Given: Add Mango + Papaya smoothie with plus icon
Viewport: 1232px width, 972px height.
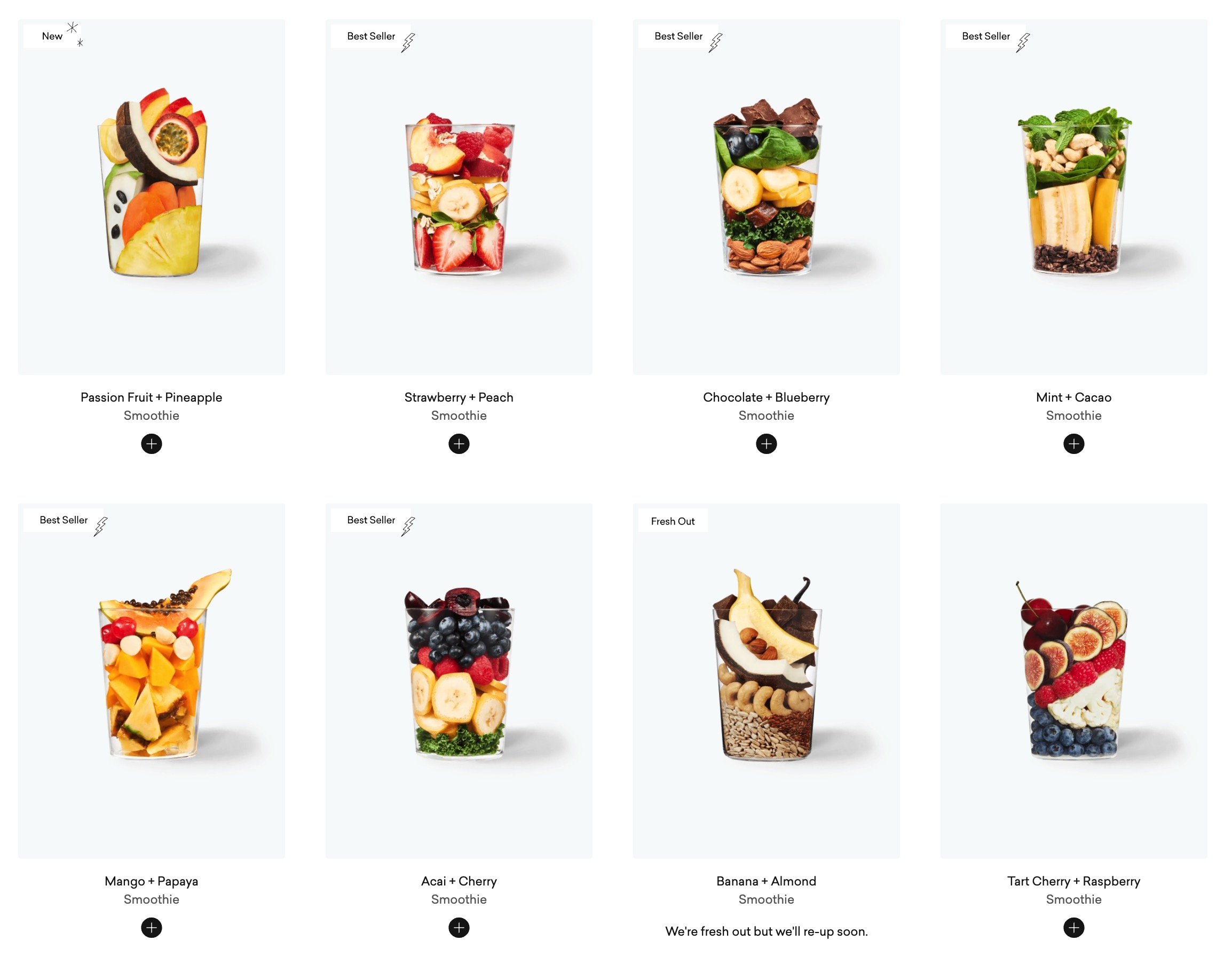Looking at the screenshot, I should tap(151, 928).
